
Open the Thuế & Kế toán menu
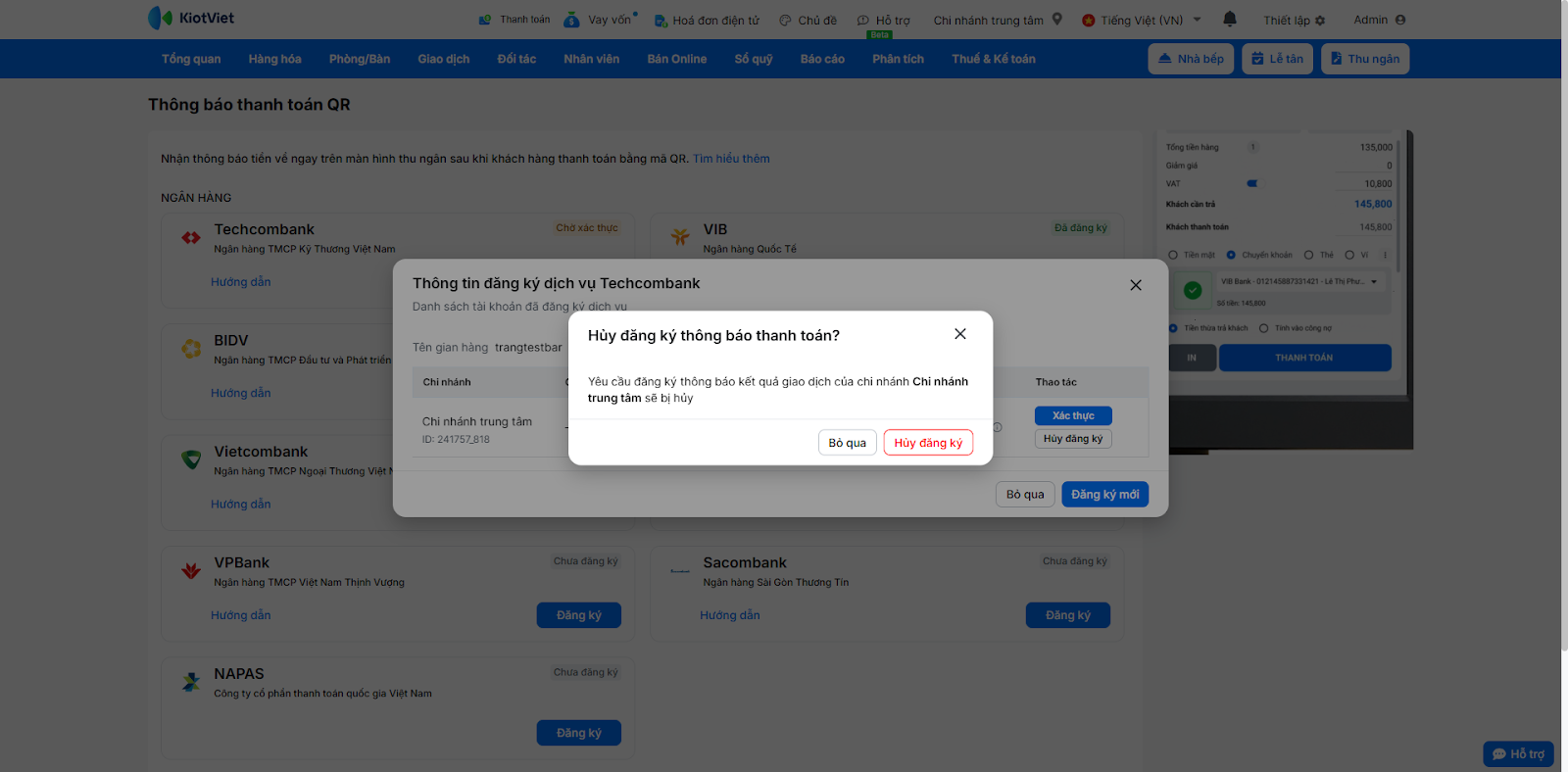click(994, 59)
